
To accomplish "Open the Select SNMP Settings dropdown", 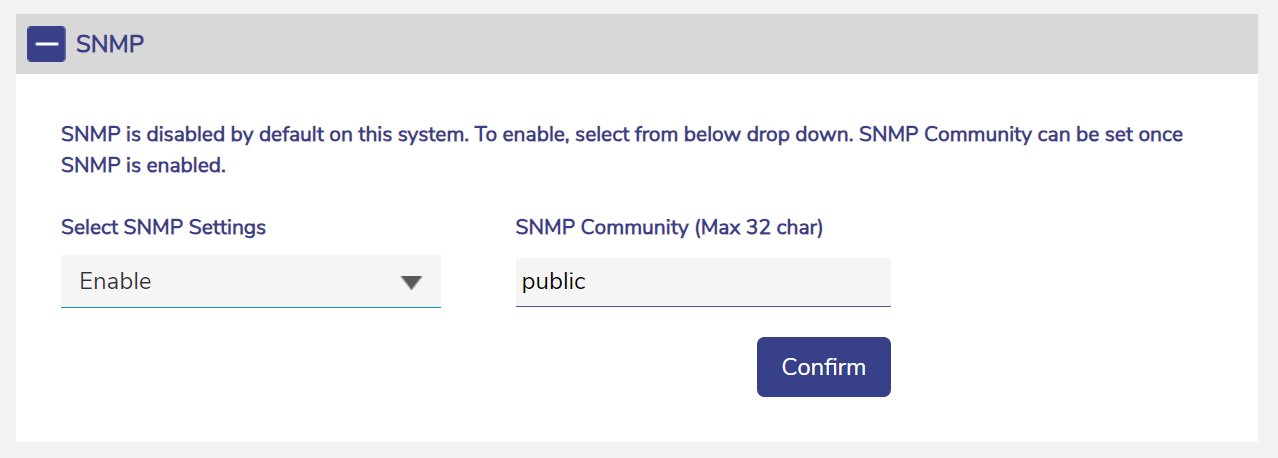I will coord(250,282).
